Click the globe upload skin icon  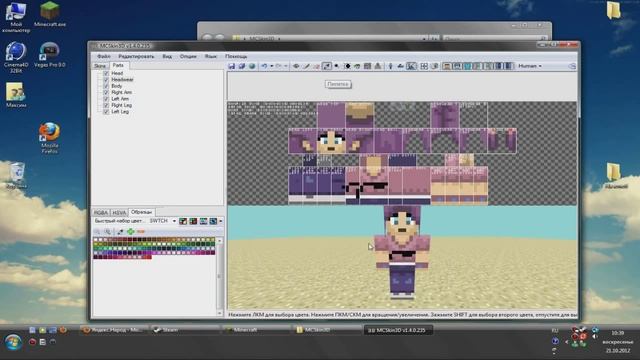(252, 66)
